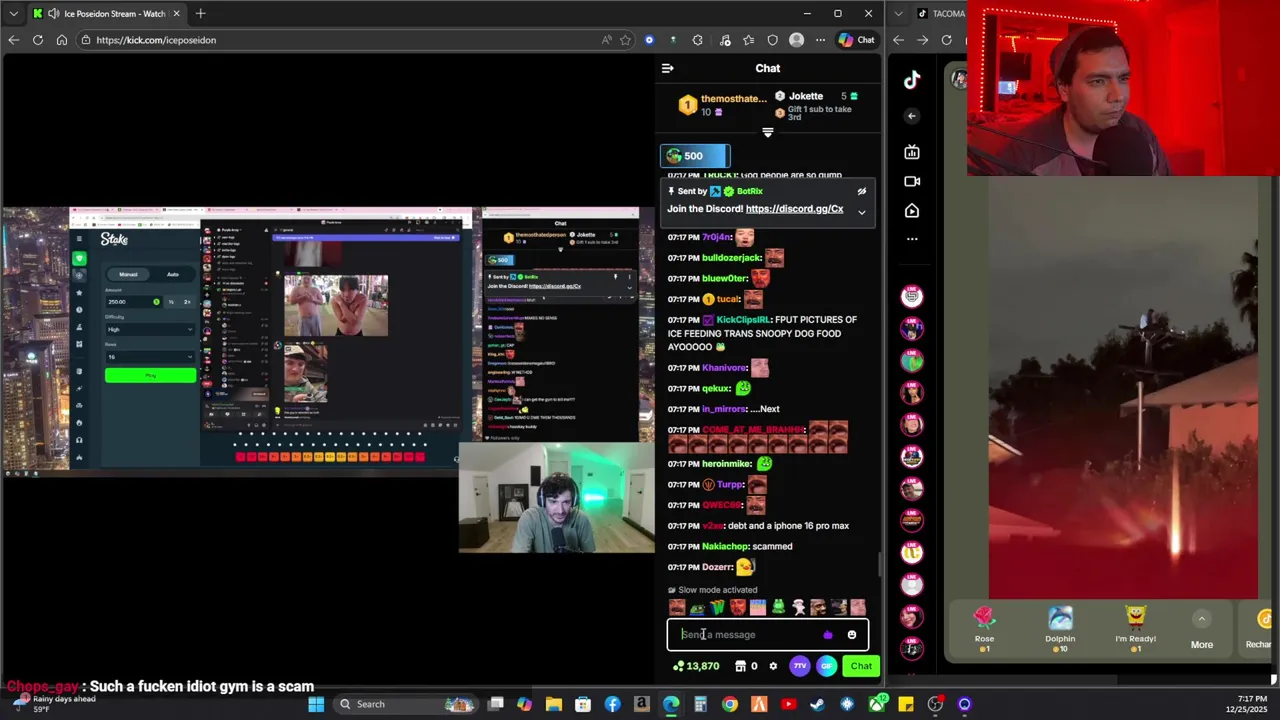The height and width of the screenshot is (720, 1280).
Task: Open Browser essentials shield icon
Action: (x=772, y=40)
